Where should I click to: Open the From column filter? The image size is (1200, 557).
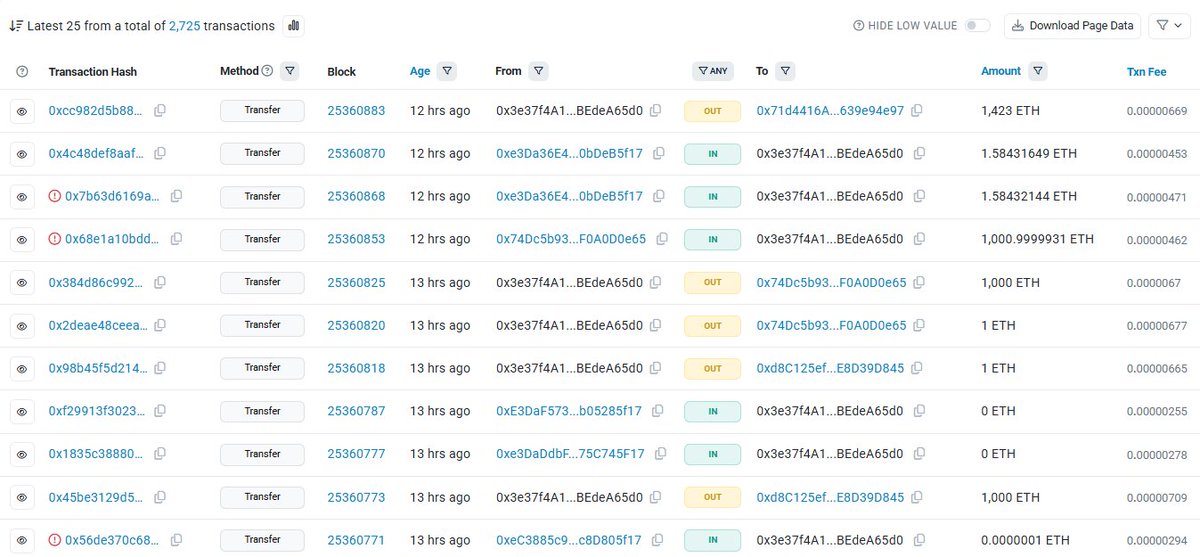coord(538,71)
